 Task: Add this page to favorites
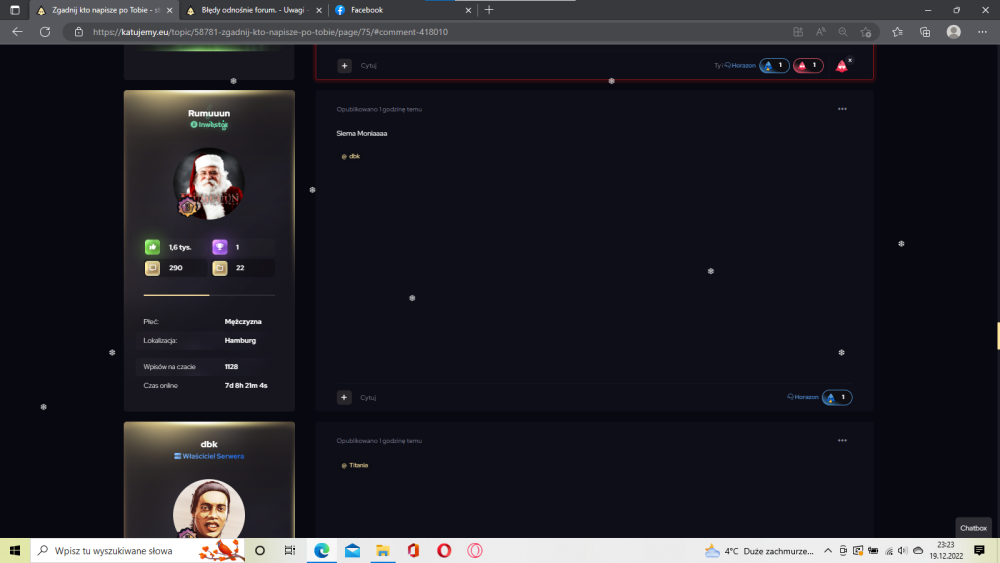pyautogui.click(x=865, y=32)
